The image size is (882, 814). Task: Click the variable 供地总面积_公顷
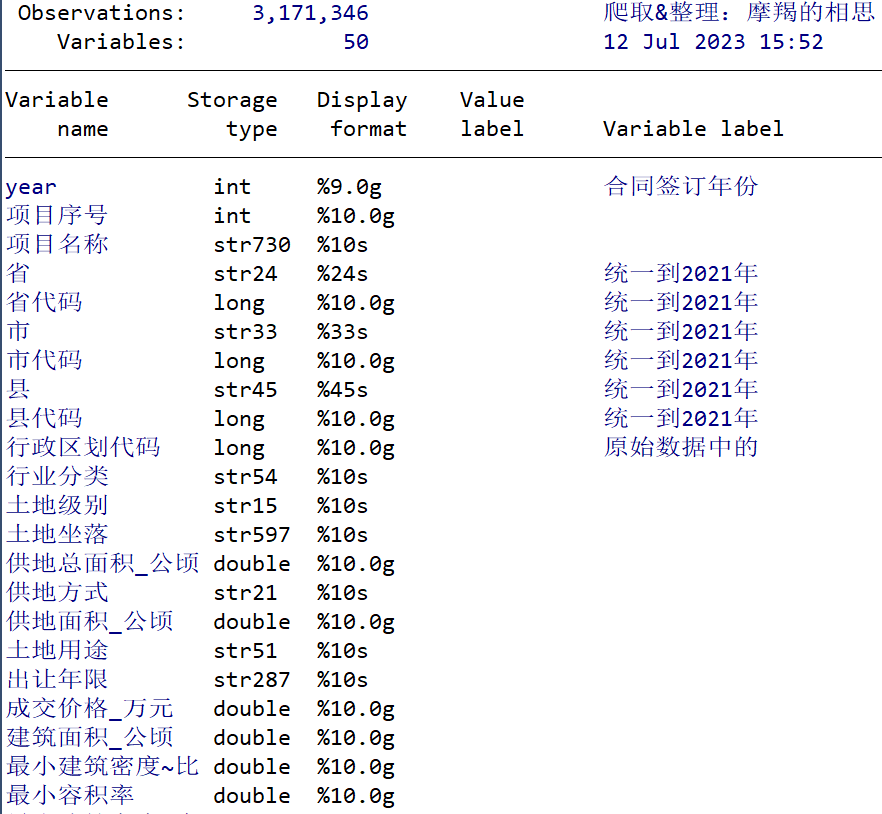(x=102, y=563)
